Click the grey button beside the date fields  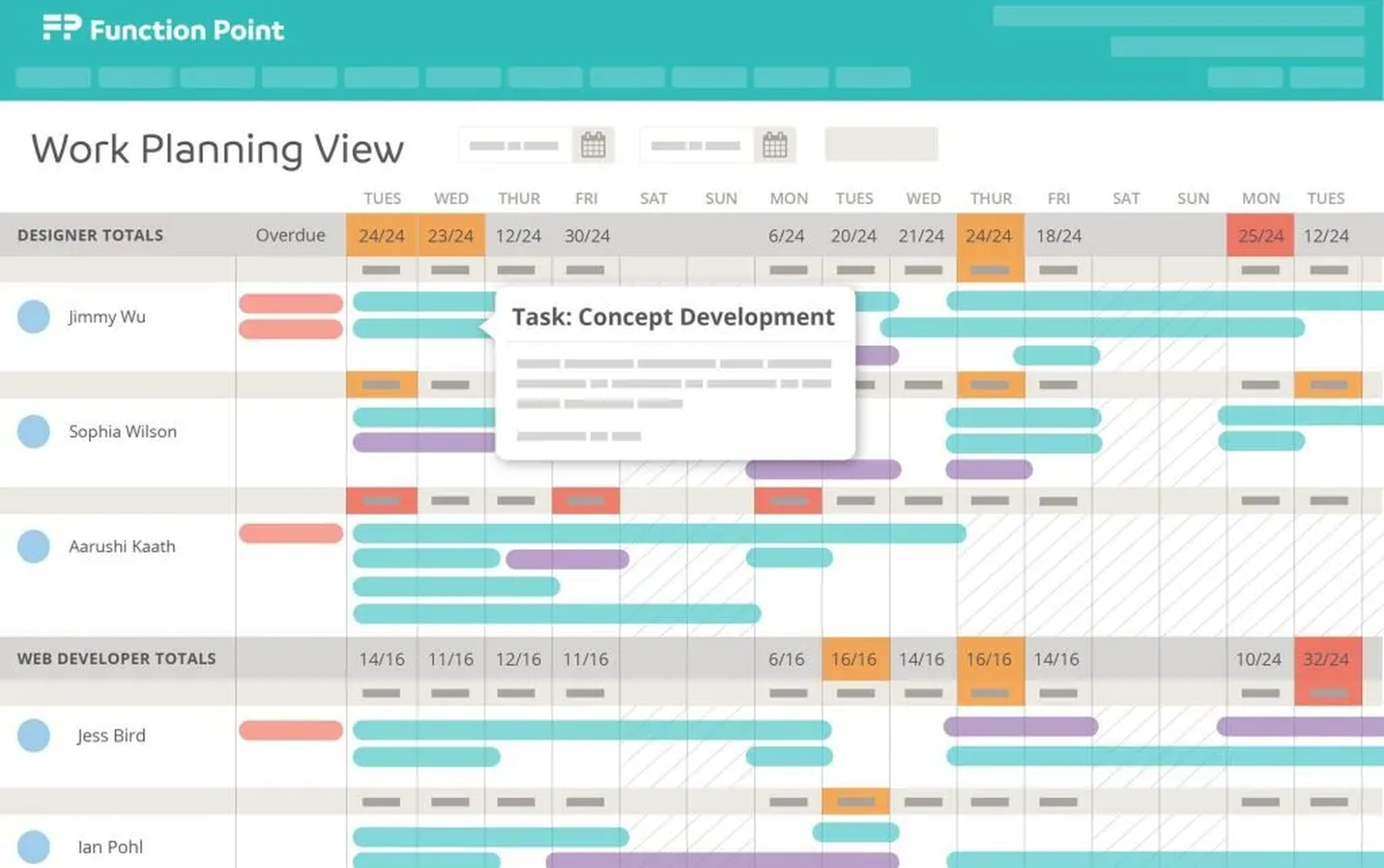881,144
